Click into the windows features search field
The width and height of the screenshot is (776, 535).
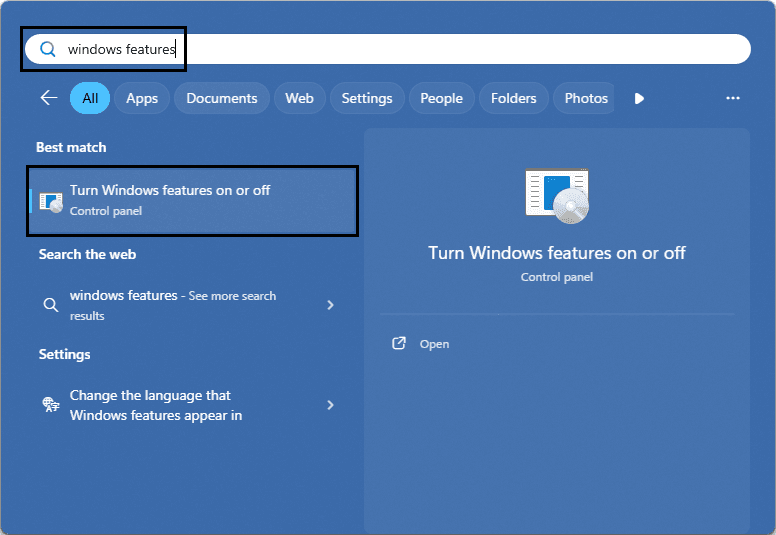[x=388, y=49]
